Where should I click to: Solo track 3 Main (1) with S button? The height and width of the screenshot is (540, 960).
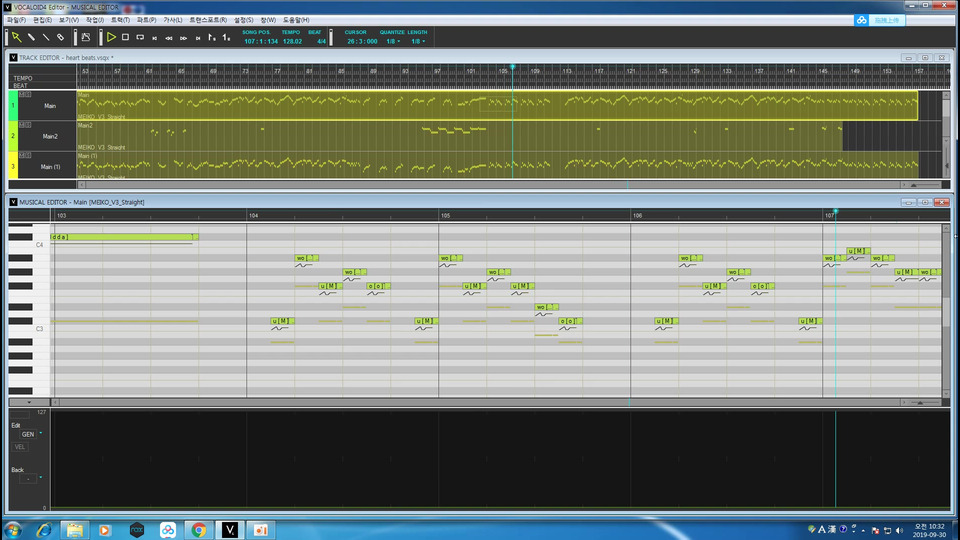(28, 156)
